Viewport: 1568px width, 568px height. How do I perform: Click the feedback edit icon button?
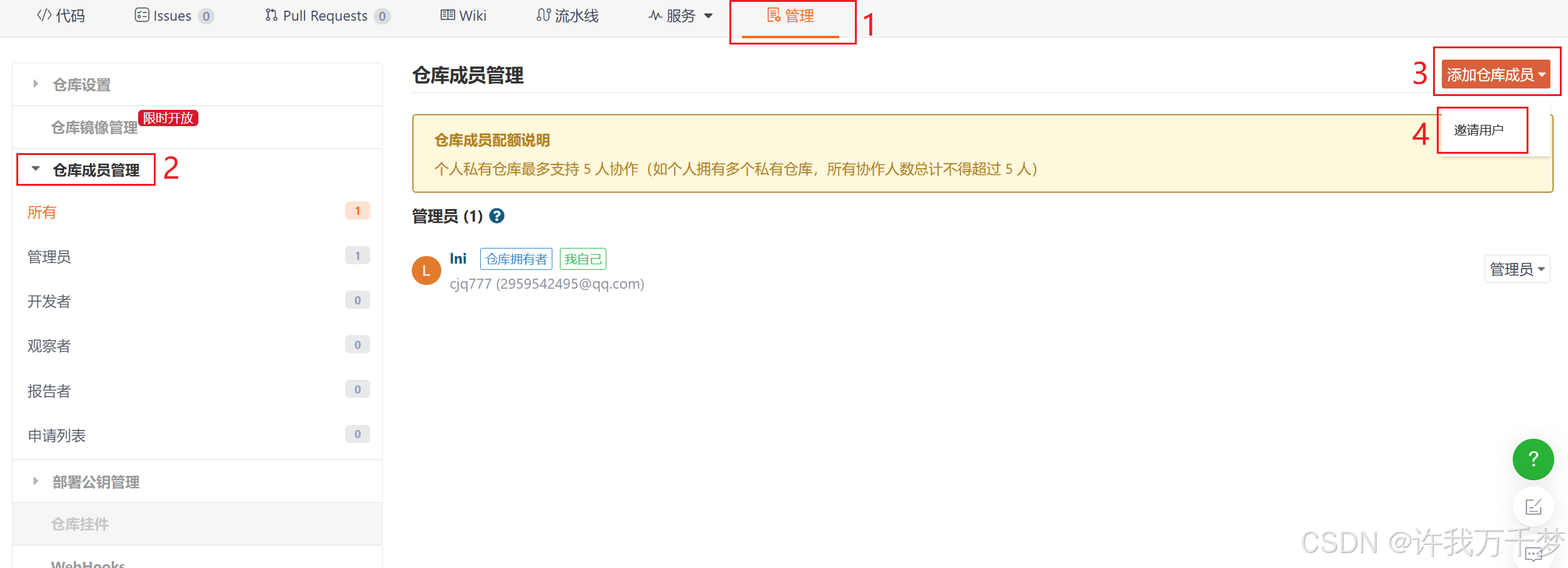[1533, 506]
